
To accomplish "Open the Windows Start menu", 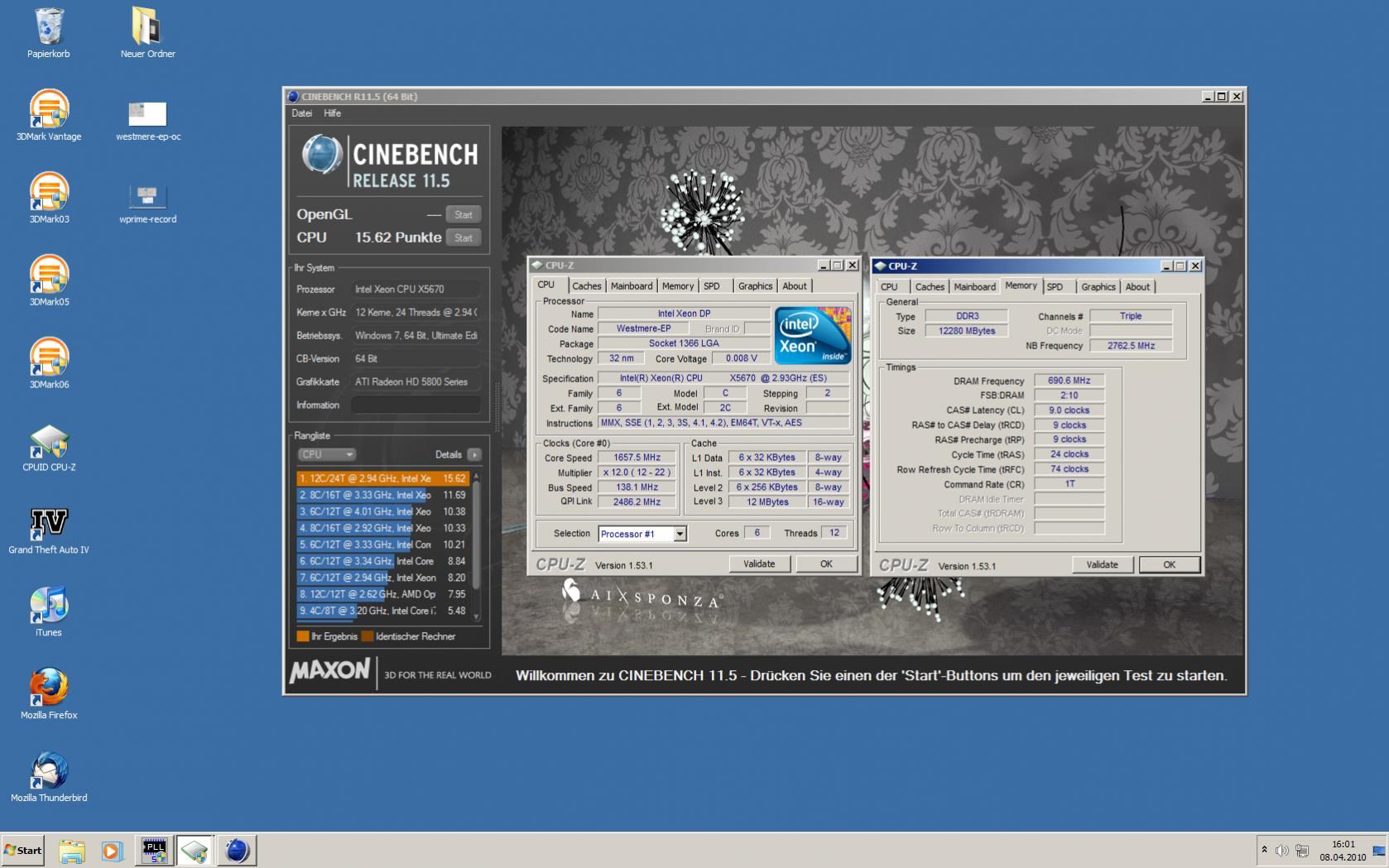I will coord(23,850).
